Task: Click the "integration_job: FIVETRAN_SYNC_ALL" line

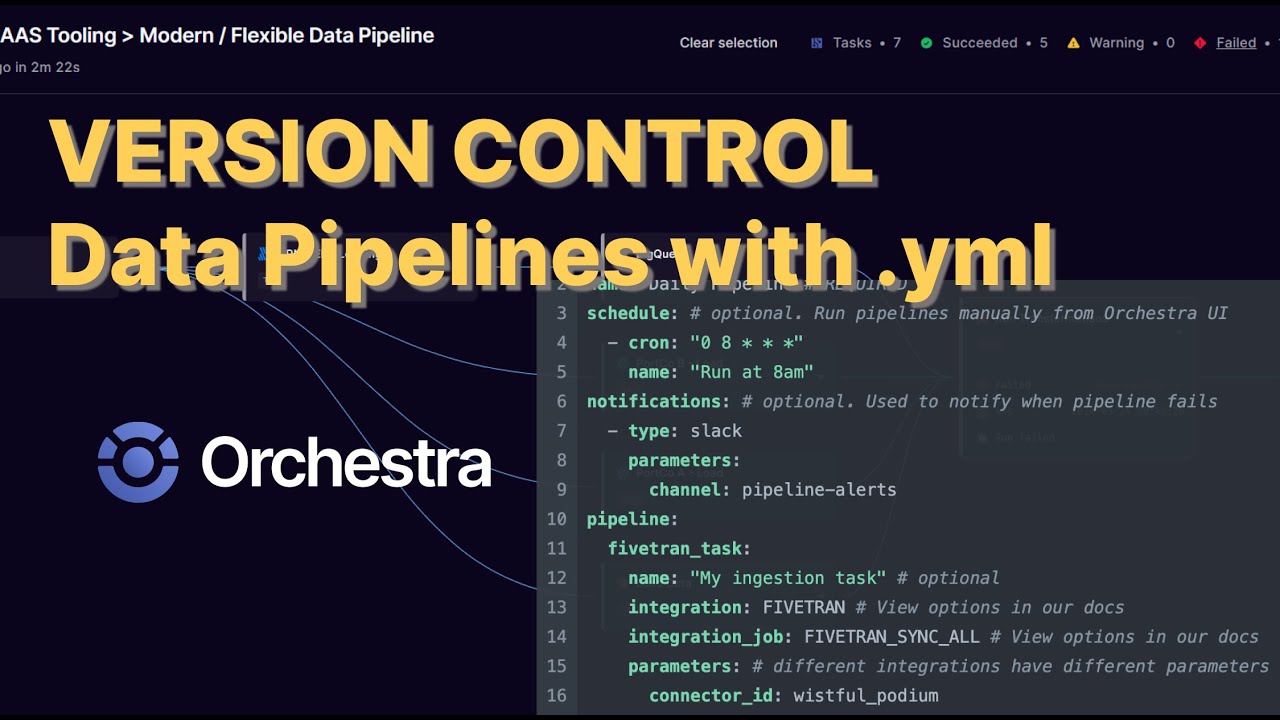Action: [x=943, y=637]
